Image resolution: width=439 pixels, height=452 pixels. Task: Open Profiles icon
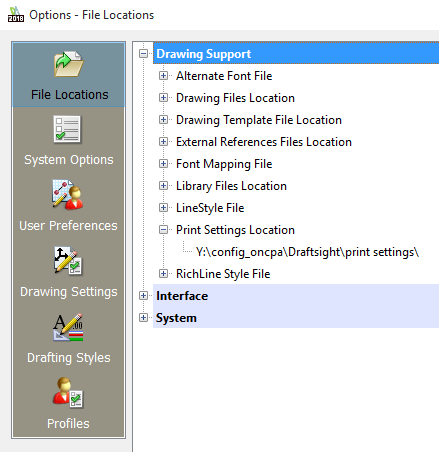click(68, 393)
